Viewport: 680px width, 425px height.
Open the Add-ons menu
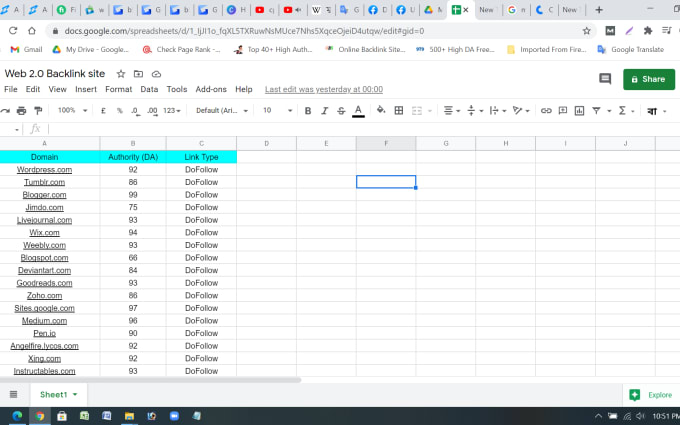click(x=211, y=89)
